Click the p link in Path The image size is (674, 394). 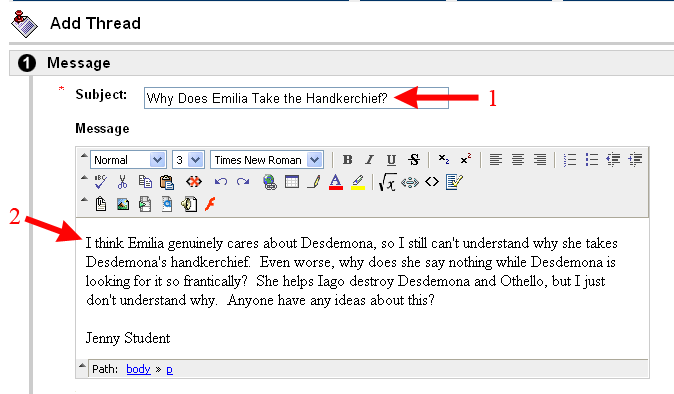(x=169, y=370)
